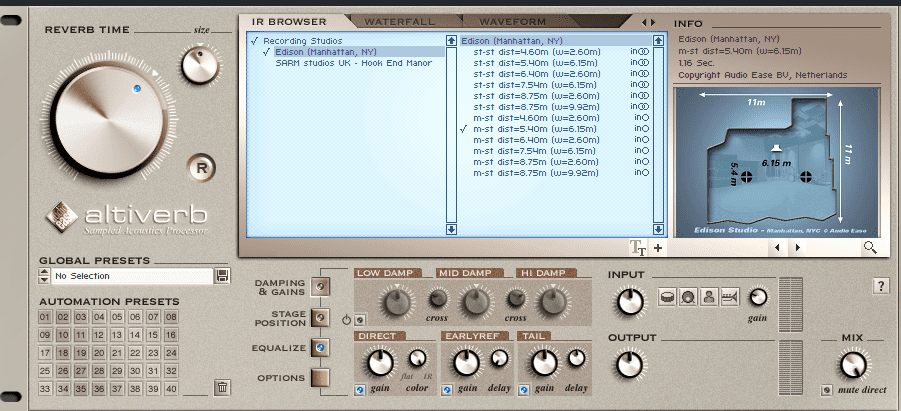Click the large Input level knob
This screenshot has width=901, height=411.
630,302
